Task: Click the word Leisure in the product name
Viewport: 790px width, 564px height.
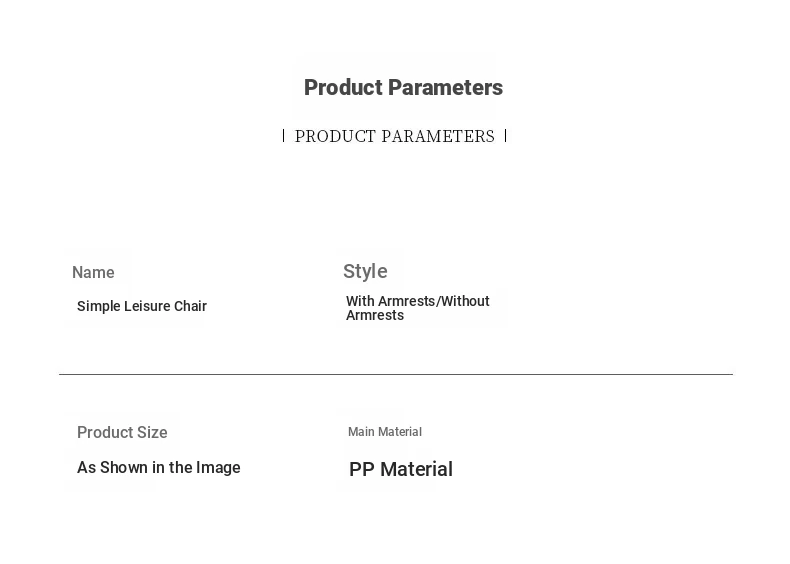Action: coord(145,306)
